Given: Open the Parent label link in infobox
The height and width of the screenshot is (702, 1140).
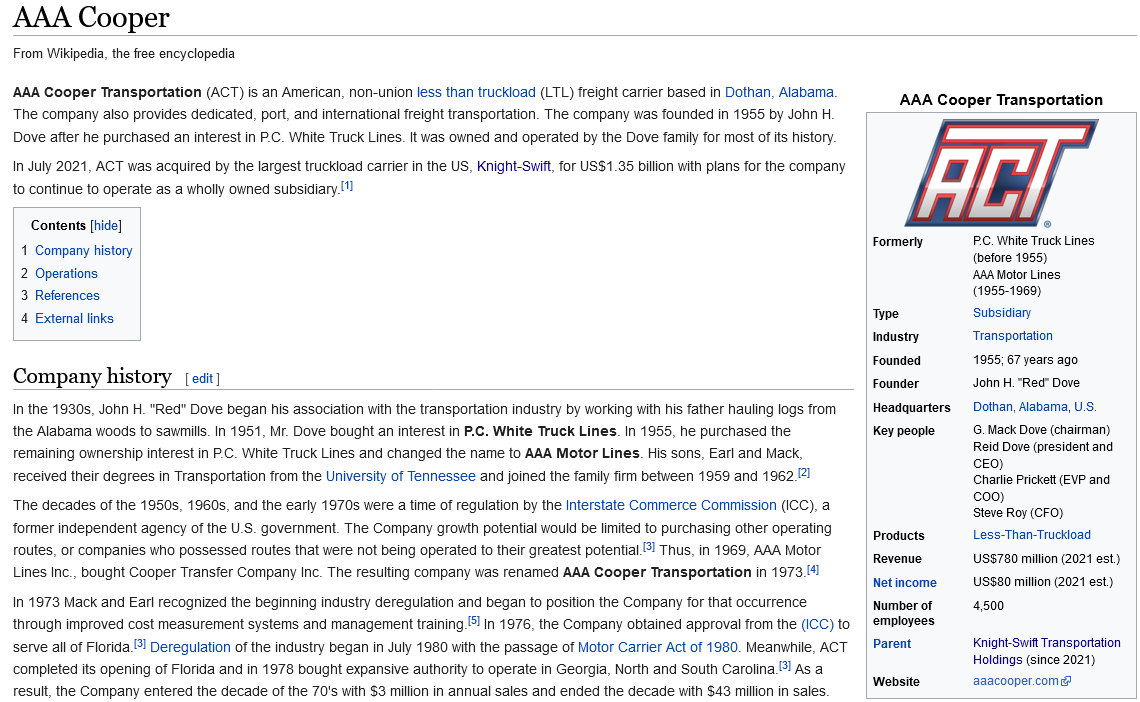Looking at the screenshot, I should (x=891, y=644).
